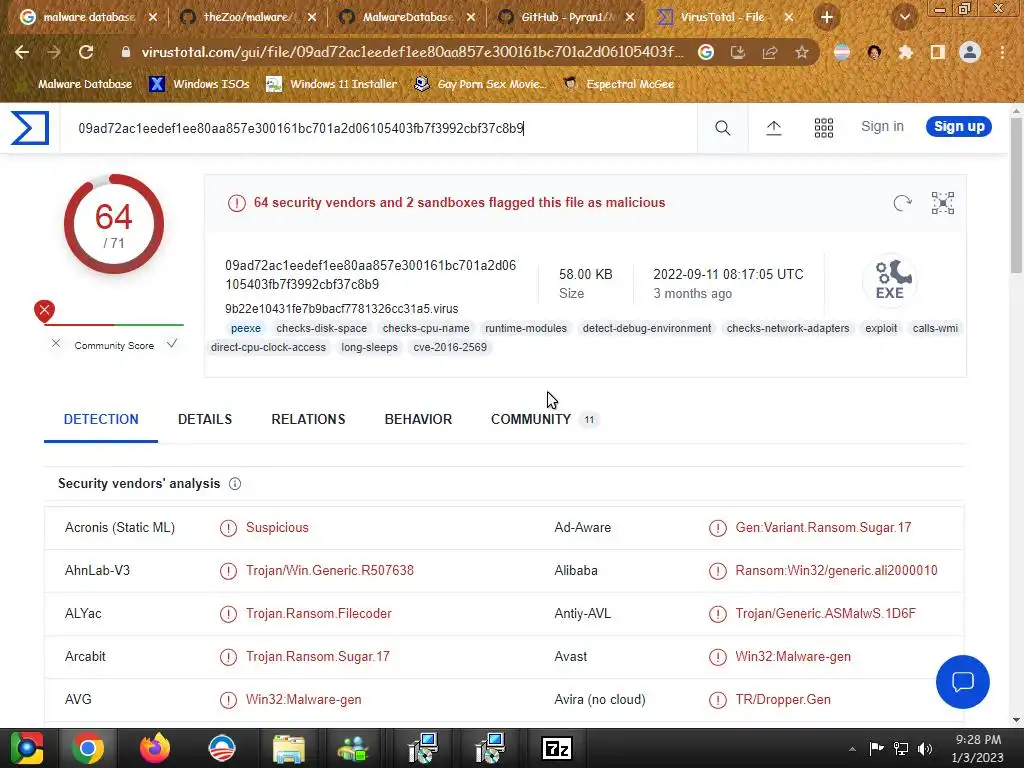Show hidden tray icons arrow

[x=852, y=749]
